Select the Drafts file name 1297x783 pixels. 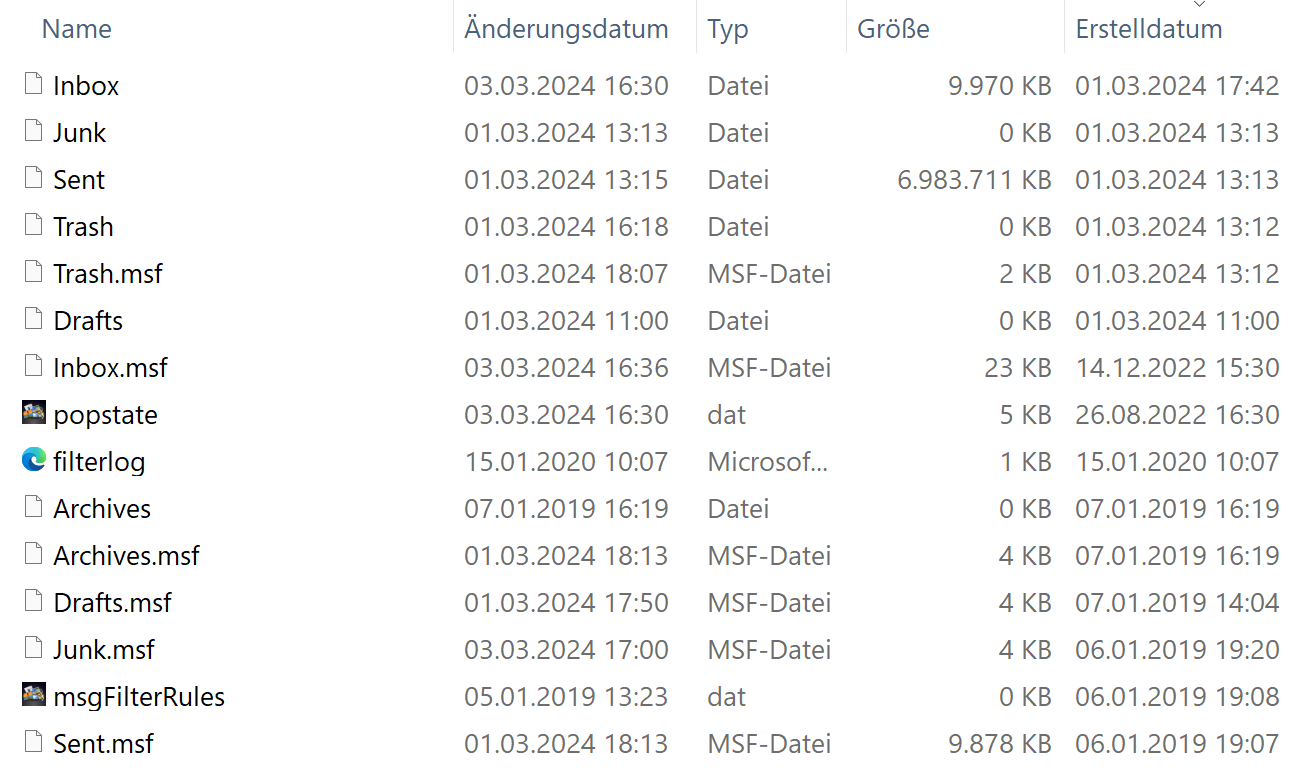88,321
